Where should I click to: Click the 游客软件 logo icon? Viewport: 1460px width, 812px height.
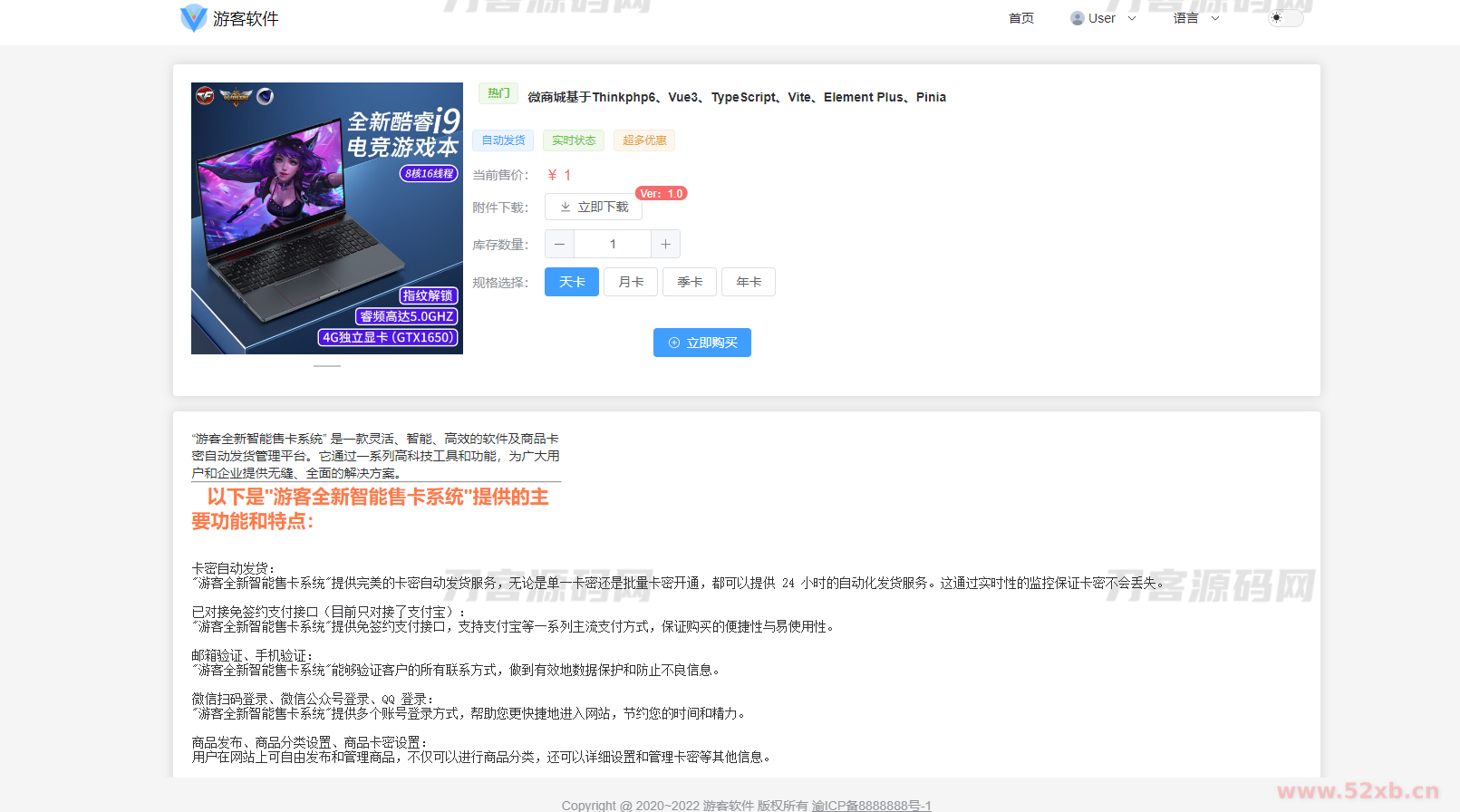click(193, 18)
